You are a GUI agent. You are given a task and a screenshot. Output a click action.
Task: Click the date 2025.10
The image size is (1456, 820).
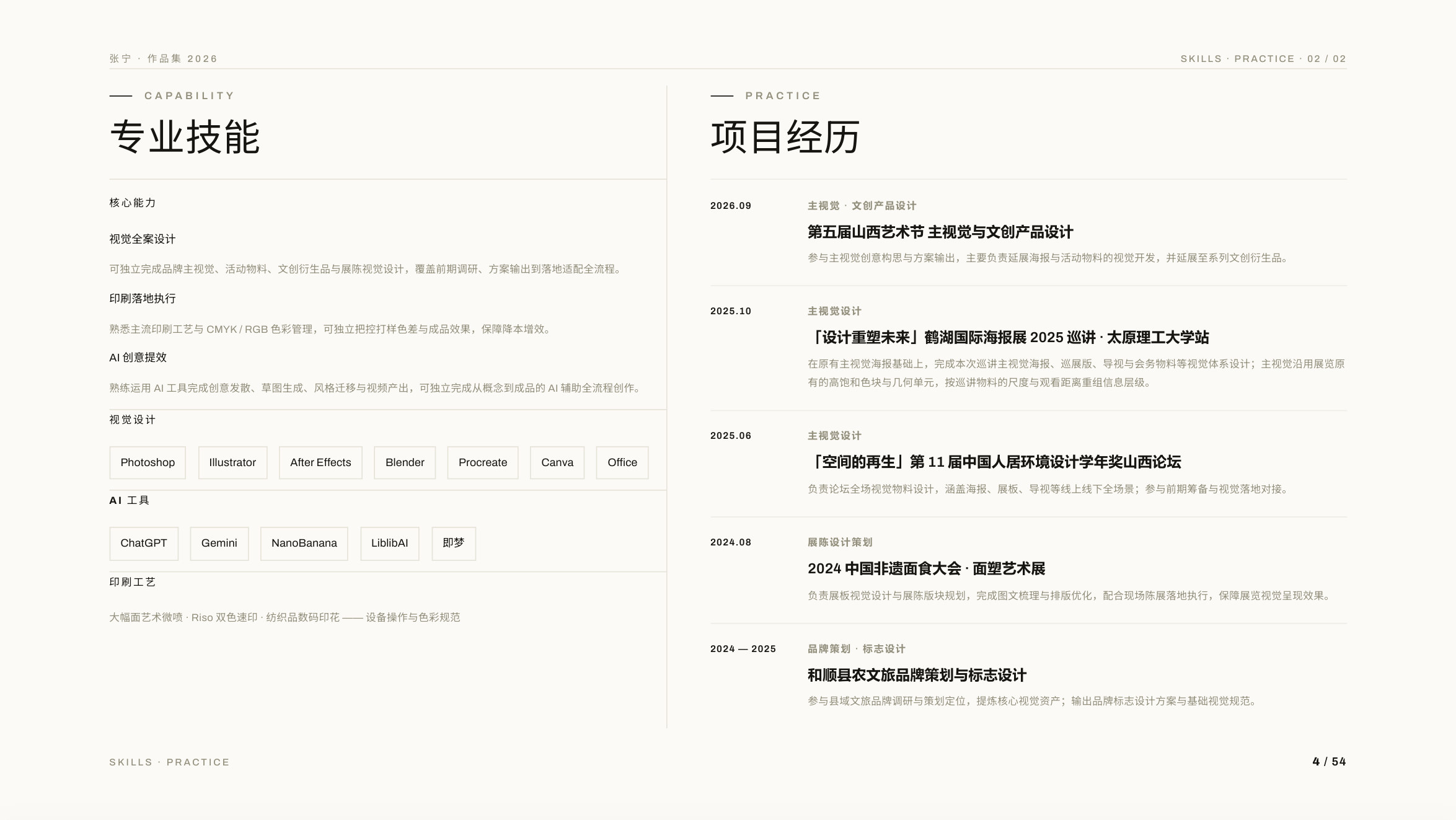click(x=731, y=311)
